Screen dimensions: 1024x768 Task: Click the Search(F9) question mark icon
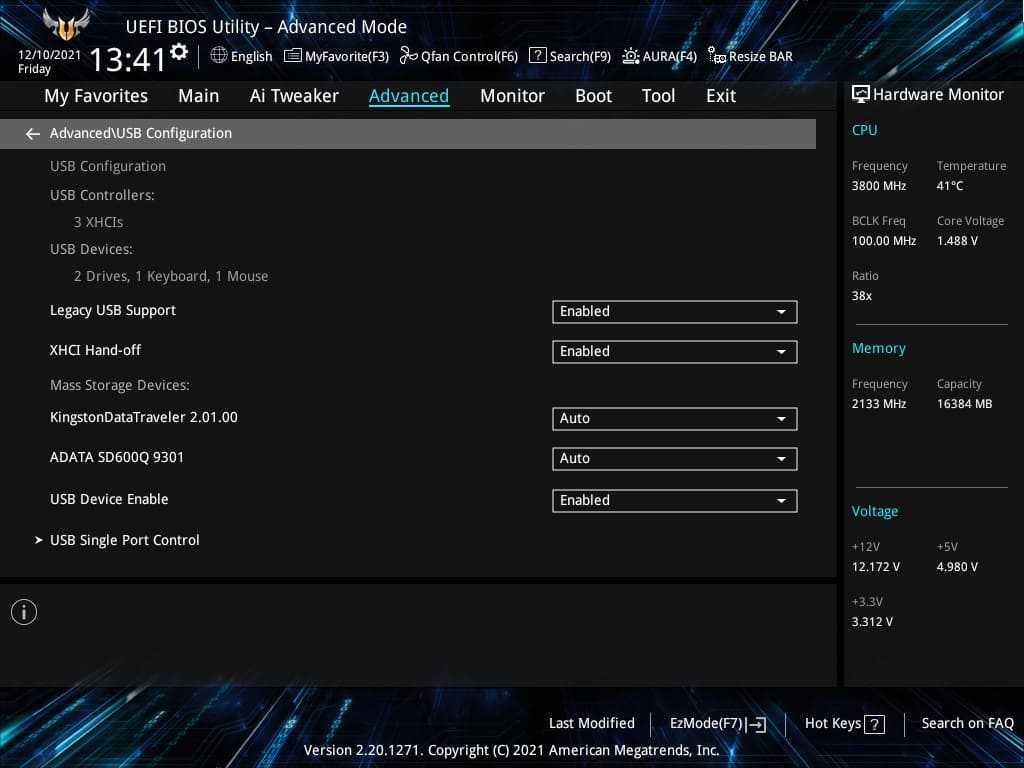537,56
